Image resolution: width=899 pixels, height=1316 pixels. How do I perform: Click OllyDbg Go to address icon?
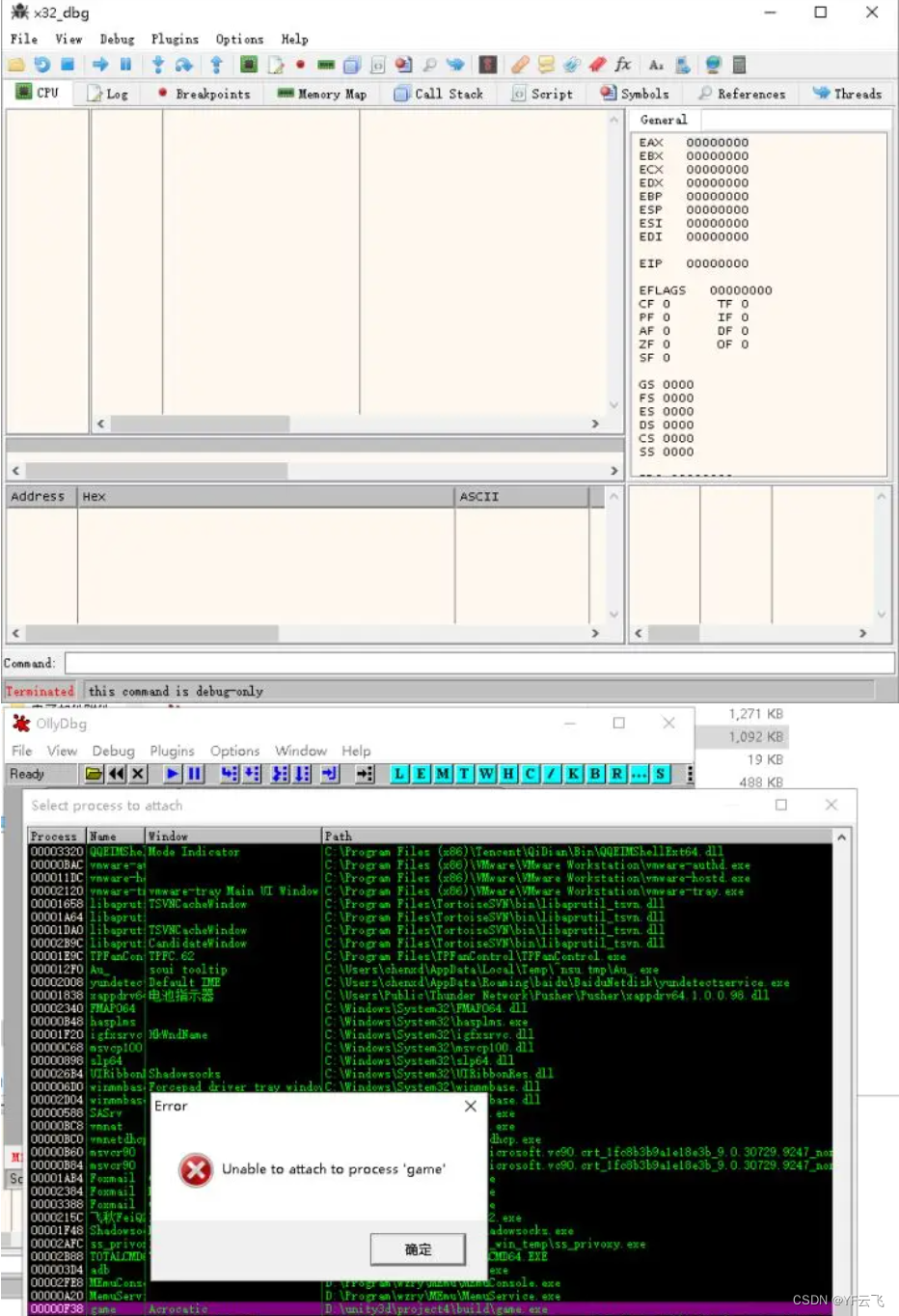click(365, 774)
